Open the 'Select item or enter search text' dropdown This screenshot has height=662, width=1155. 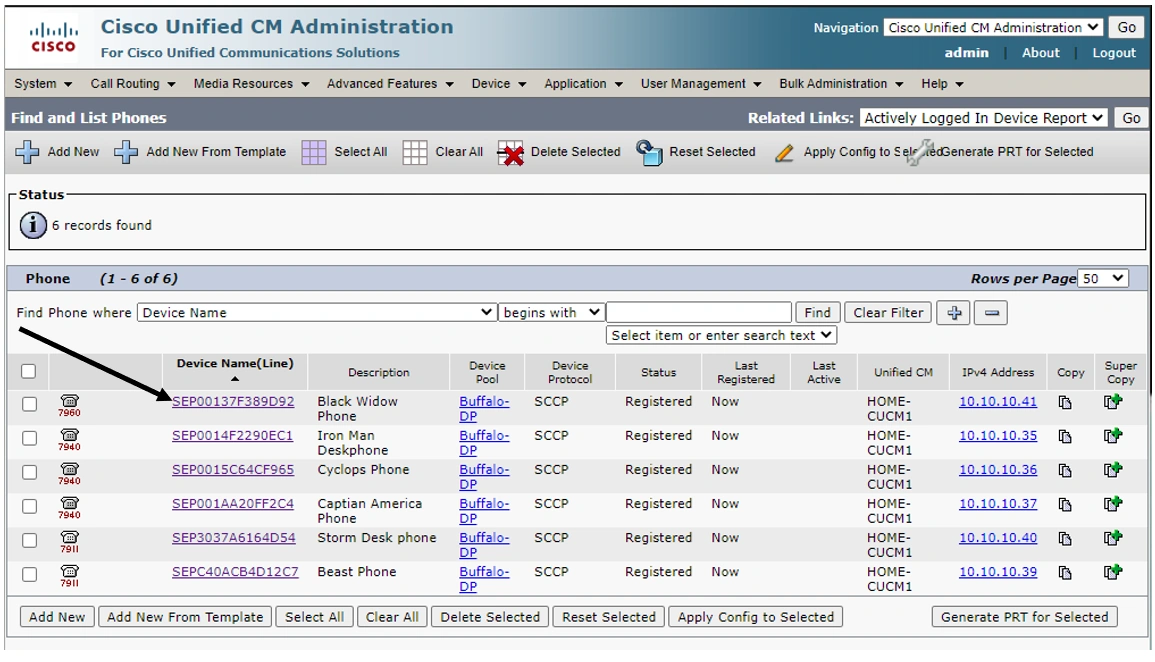click(721, 335)
